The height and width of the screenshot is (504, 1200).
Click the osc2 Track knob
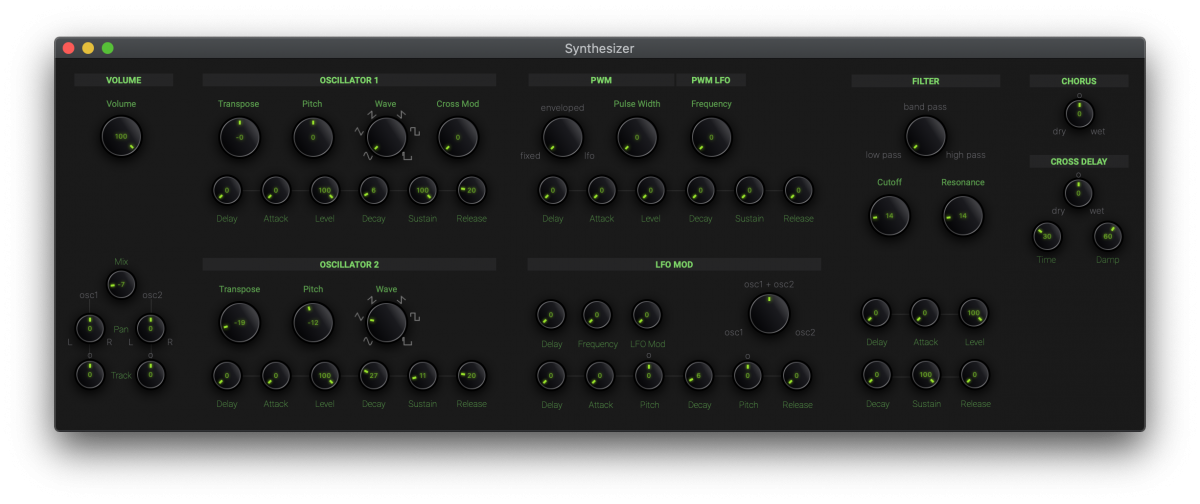[151, 375]
